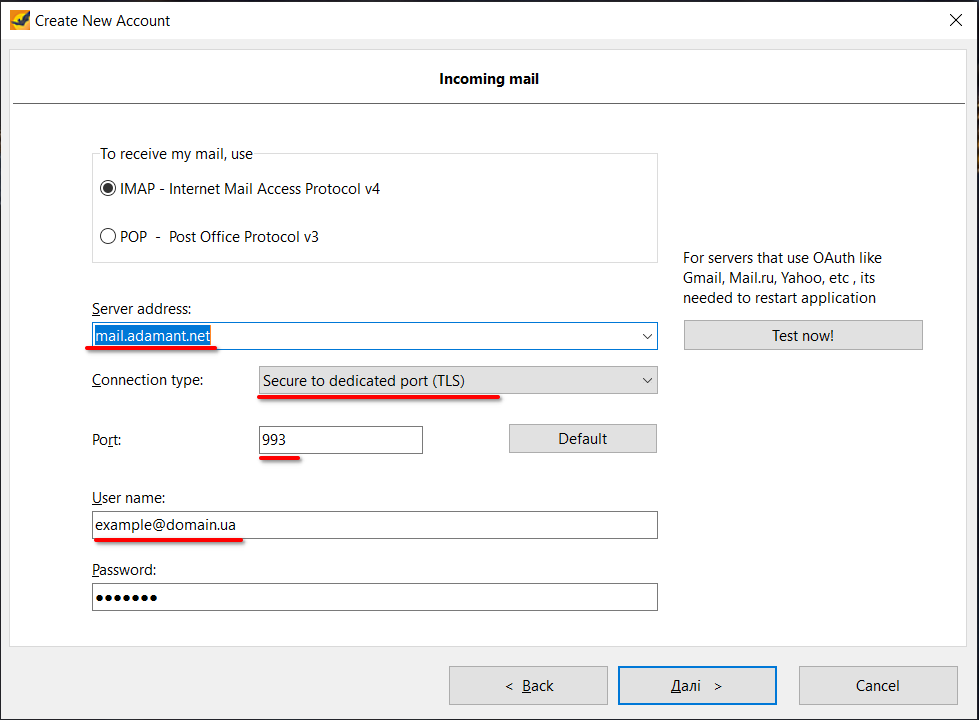Click the OAuth servers information note
The height and width of the screenshot is (720, 979).
click(782, 278)
